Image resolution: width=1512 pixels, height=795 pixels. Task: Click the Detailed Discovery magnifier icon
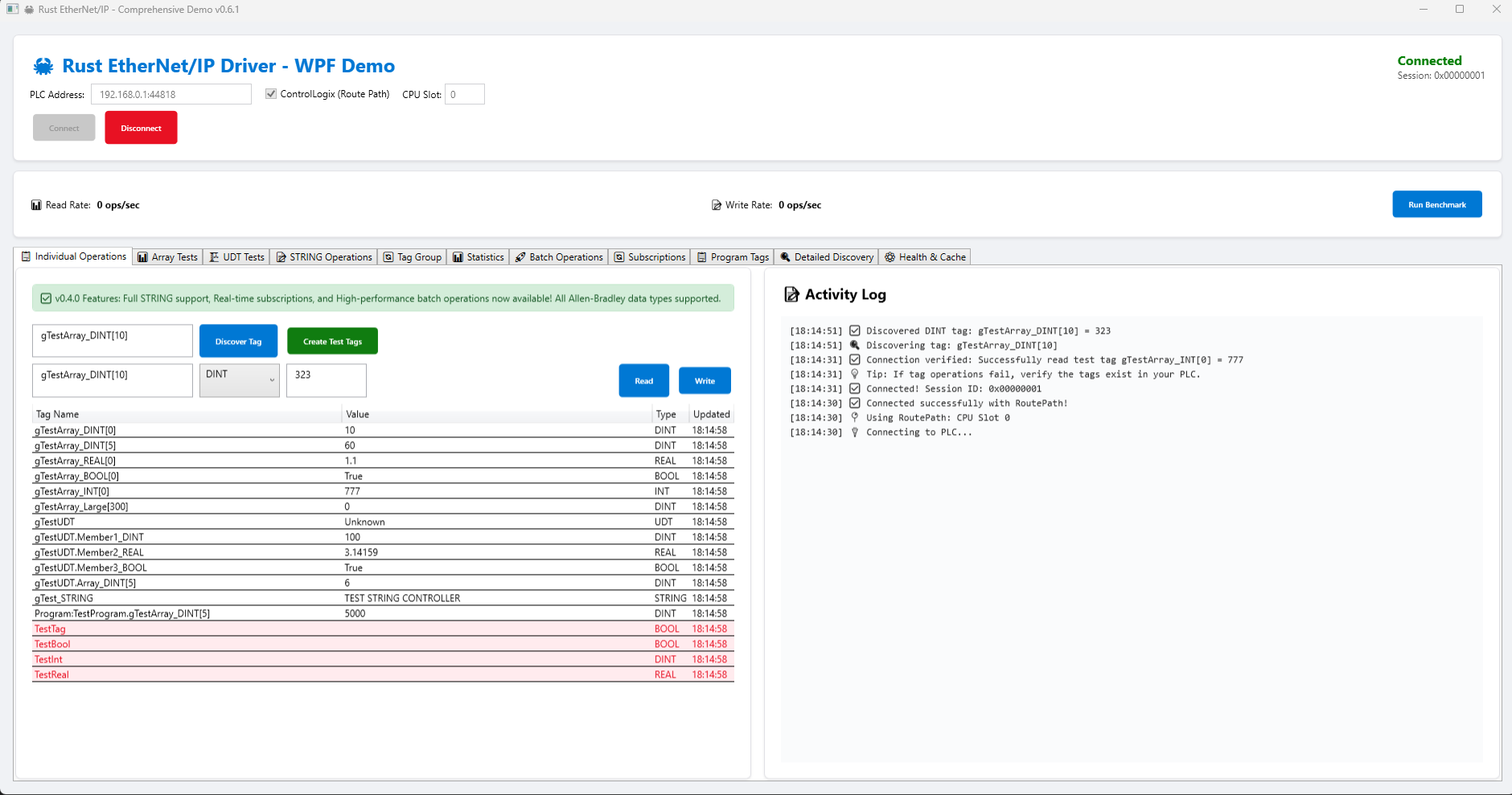tap(785, 257)
